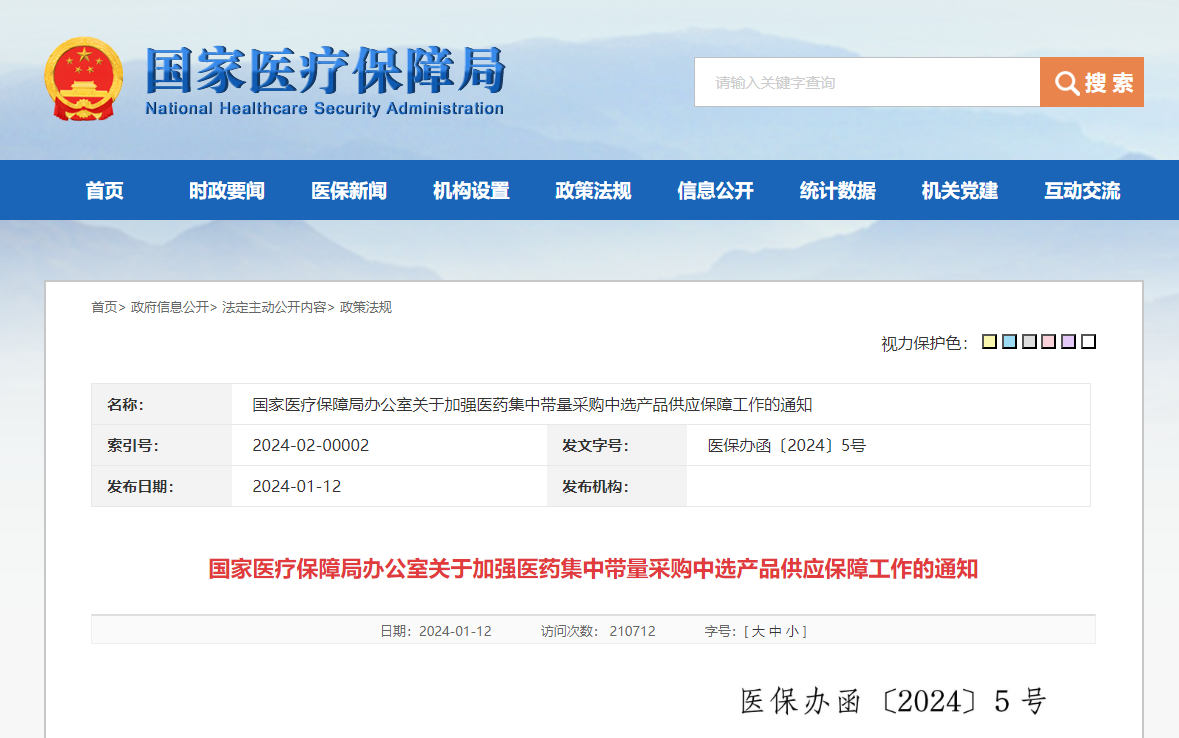Open 政策法规 breadcrumb link
Screen dimensions: 1179x738
[365, 307]
